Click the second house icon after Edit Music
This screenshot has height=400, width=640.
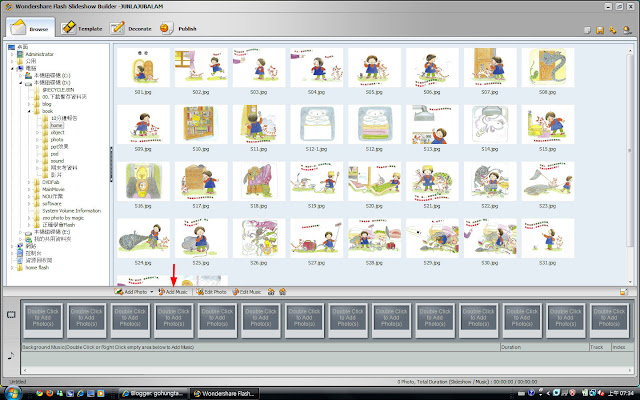pyautogui.click(x=282, y=292)
